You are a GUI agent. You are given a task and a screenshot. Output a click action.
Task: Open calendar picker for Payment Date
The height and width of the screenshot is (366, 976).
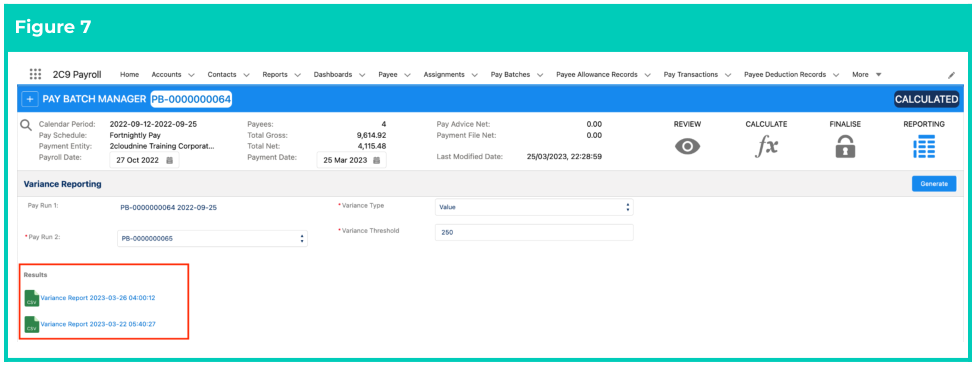pyautogui.click(x=376, y=160)
